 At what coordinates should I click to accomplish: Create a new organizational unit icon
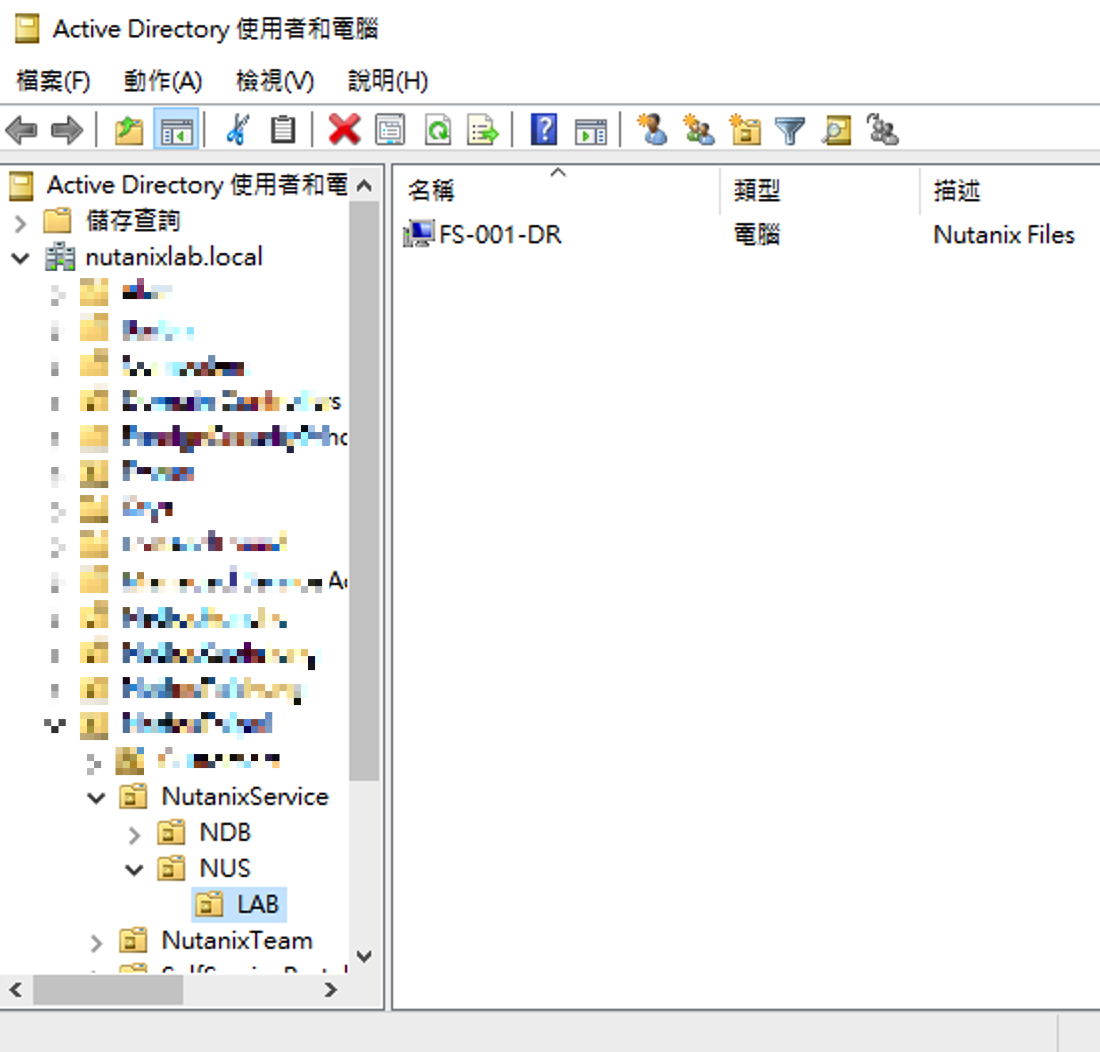(745, 130)
